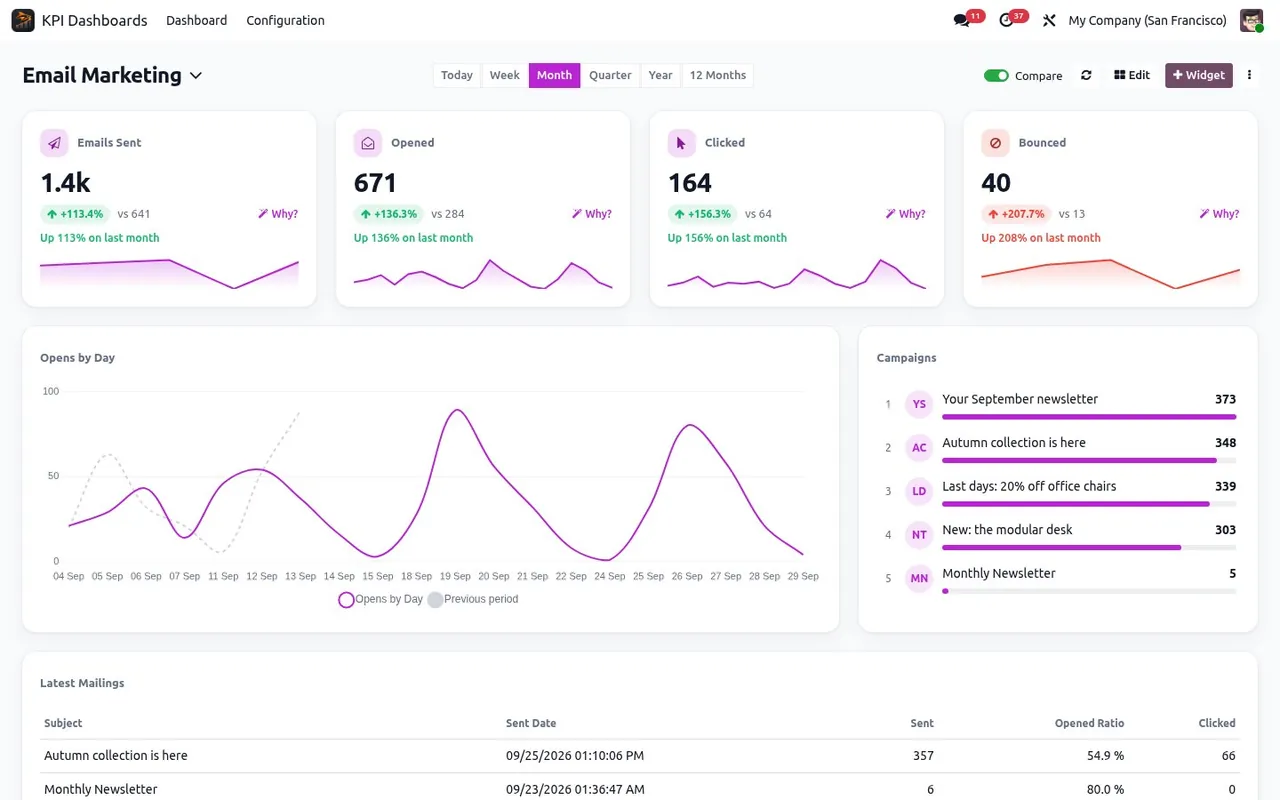1280x800 pixels.
Task: Click the Opened envelope icon
Action: coord(368,143)
